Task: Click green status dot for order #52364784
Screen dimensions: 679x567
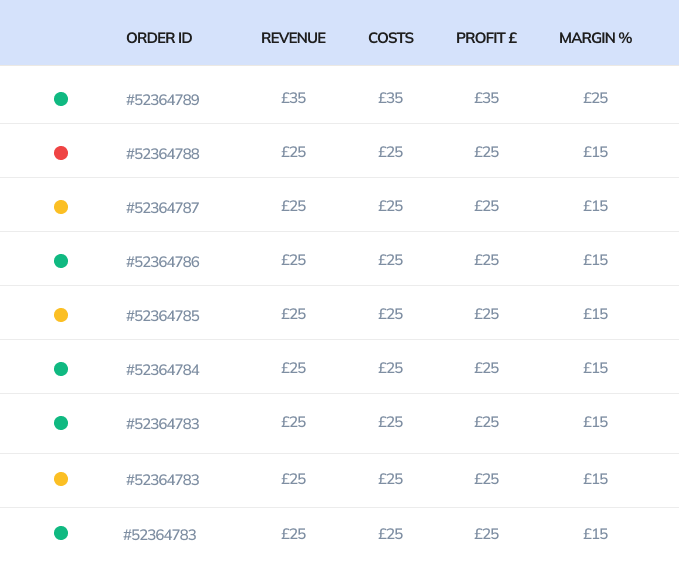Action: coord(61,369)
